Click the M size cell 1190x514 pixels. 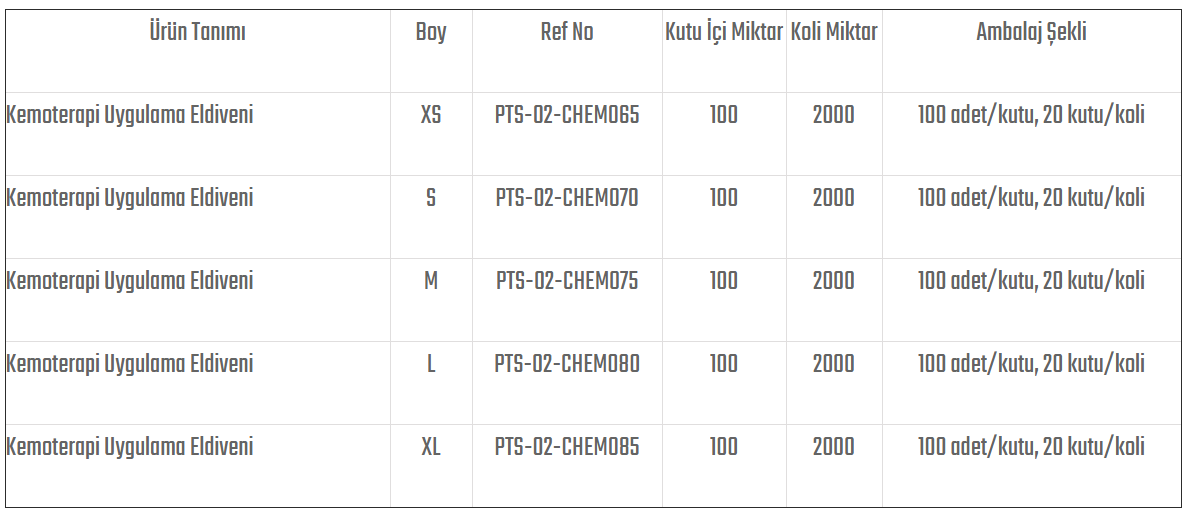coord(431,281)
